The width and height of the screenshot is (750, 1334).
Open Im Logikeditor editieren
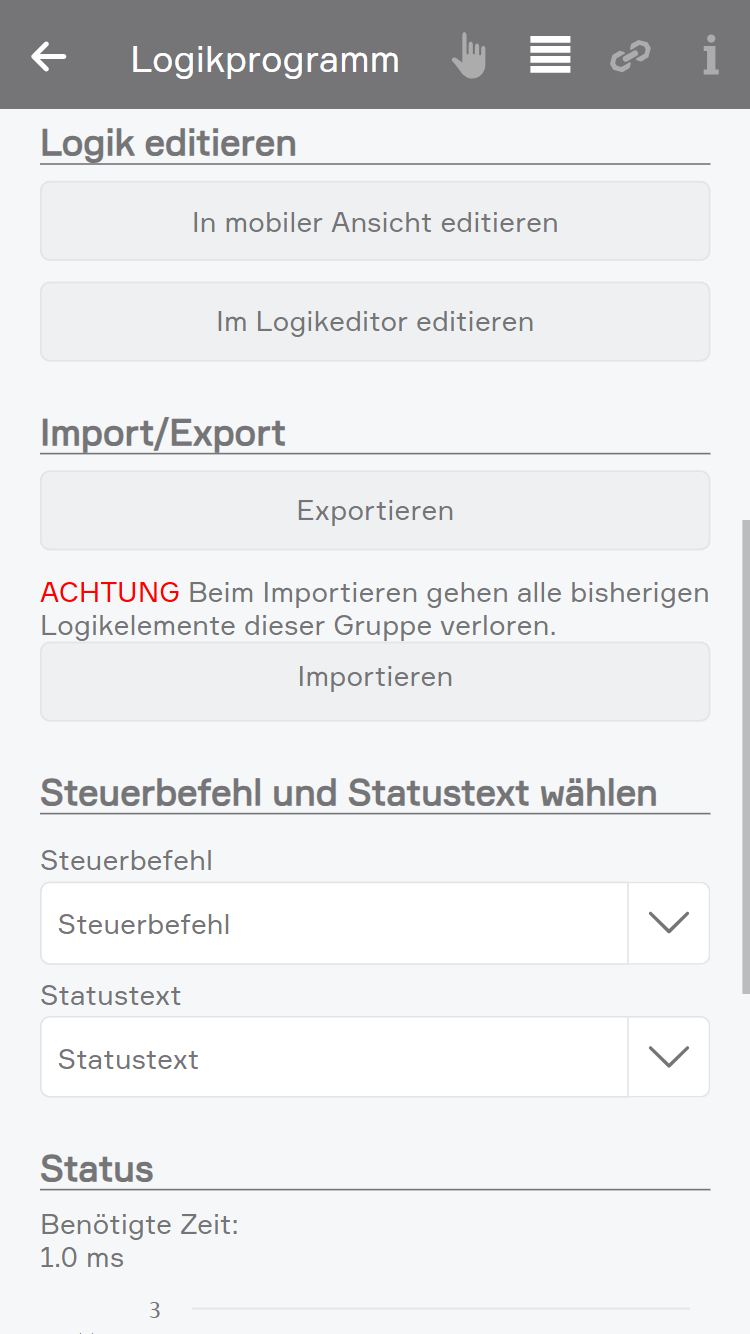click(375, 322)
